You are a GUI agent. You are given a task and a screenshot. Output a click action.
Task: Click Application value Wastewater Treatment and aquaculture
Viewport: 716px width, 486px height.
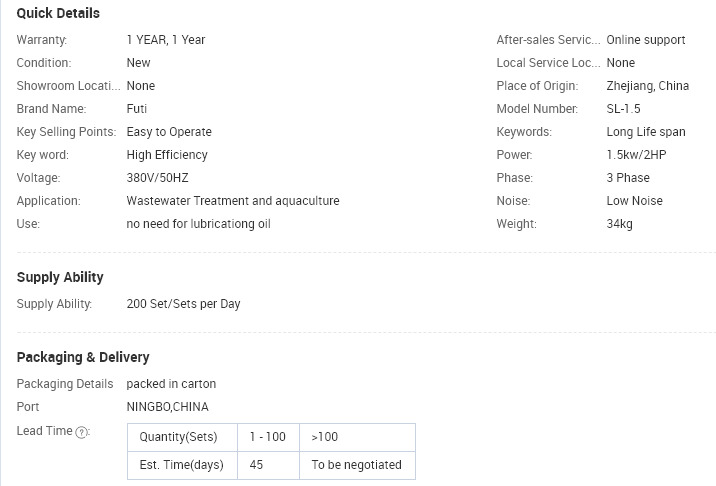pos(233,201)
